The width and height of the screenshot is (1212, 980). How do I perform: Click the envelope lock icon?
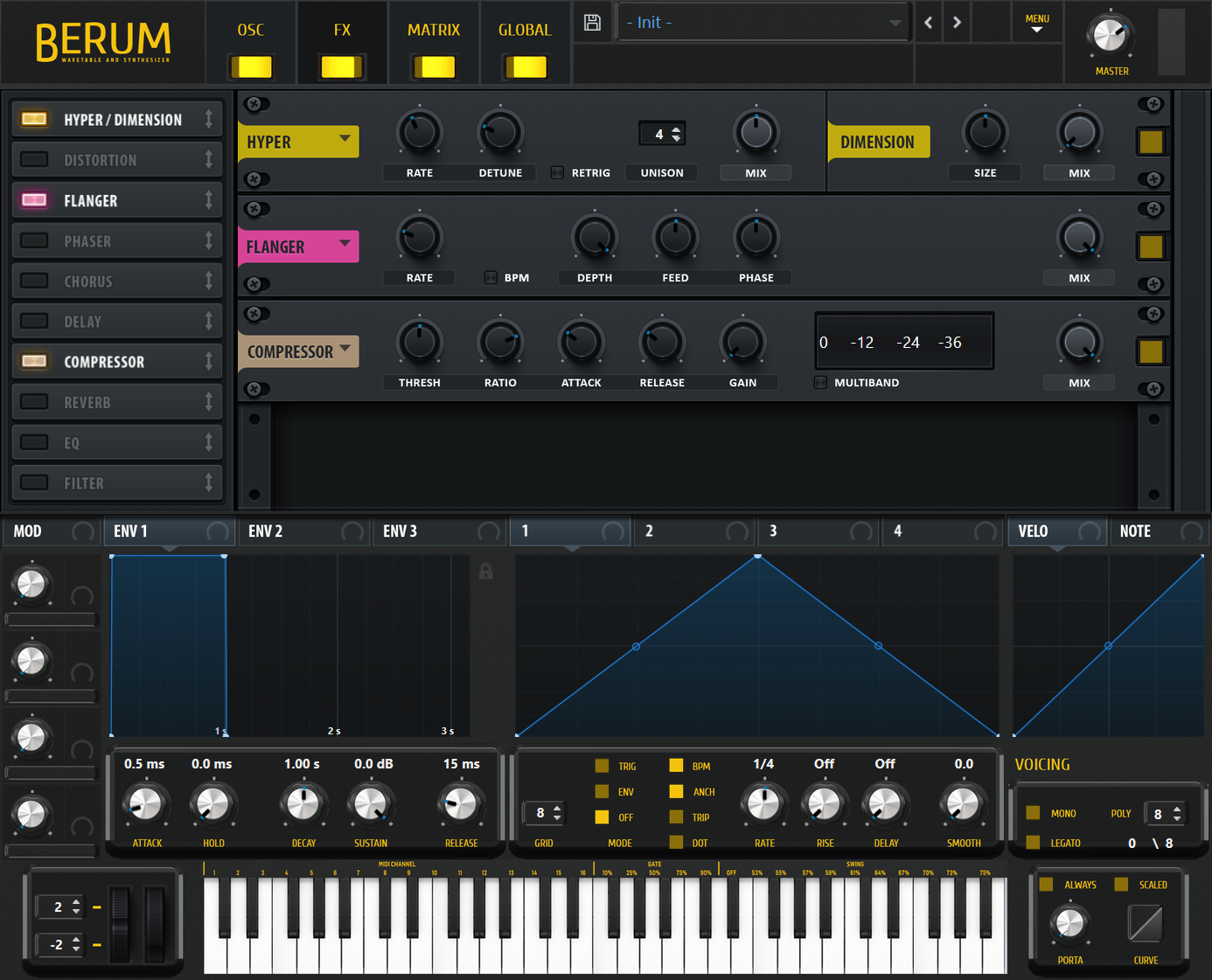pos(486,571)
